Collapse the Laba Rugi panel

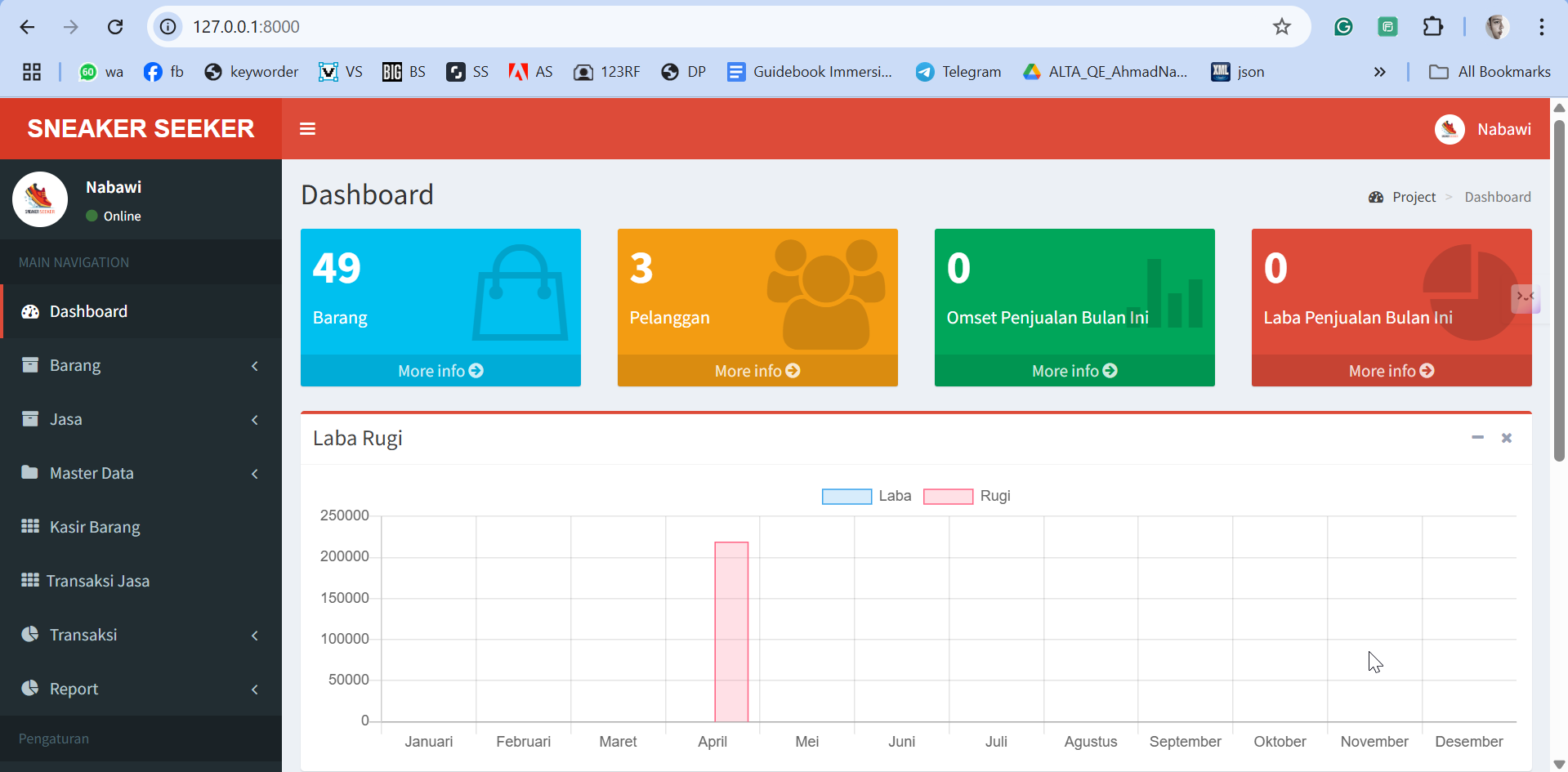pos(1477,438)
